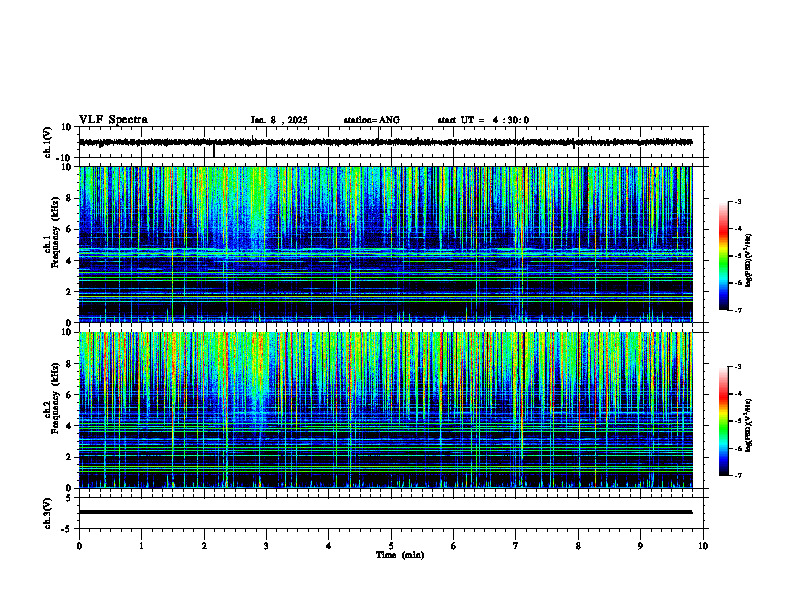Click the time axis tick label "3"
This screenshot has height=612, width=792.
[x=266, y=546]
